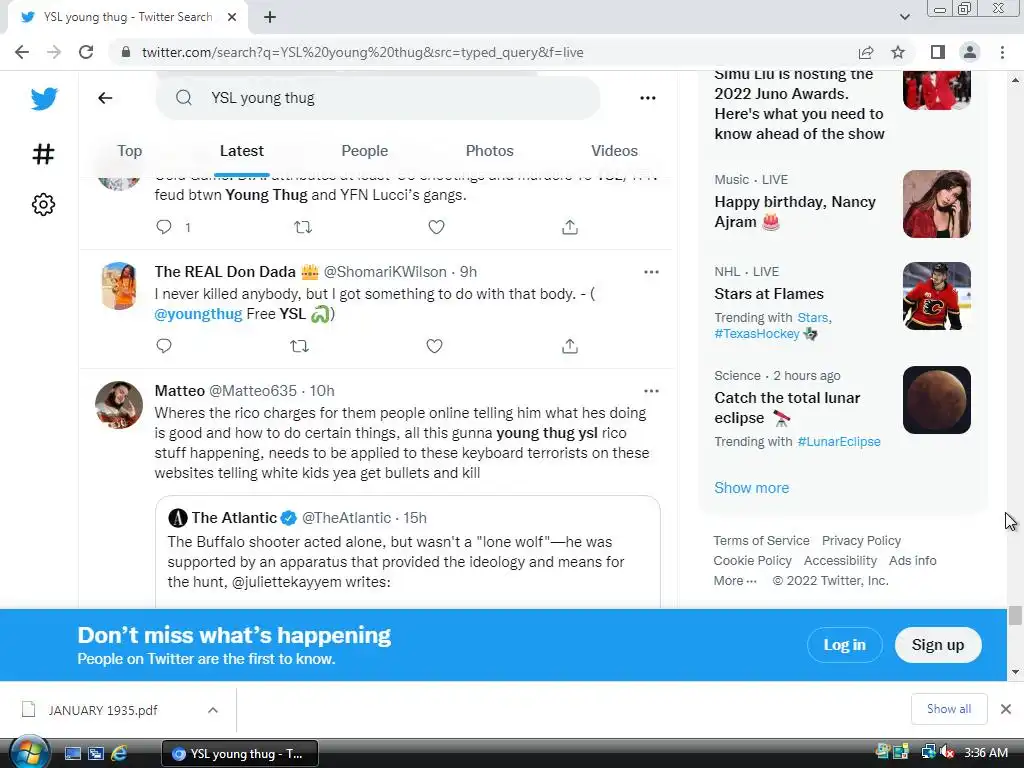Close the YSL young thug tab

(x=232, y=17)
